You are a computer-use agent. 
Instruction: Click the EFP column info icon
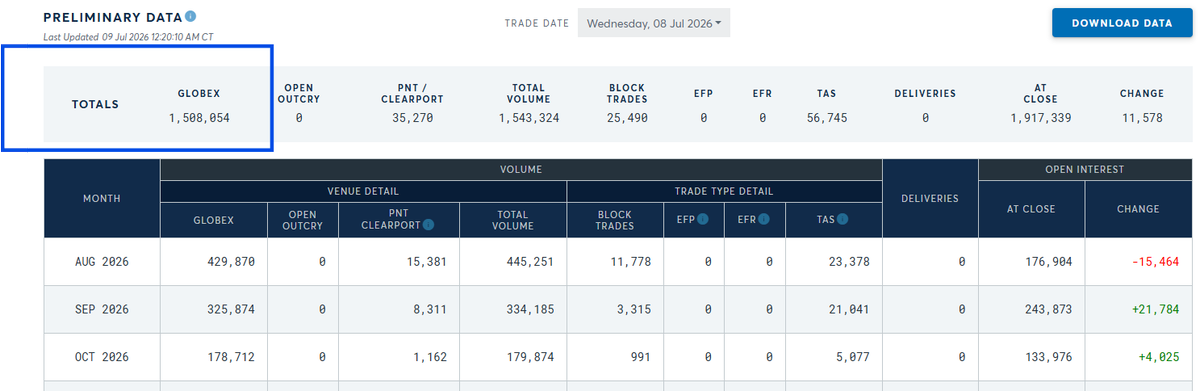point(704,218)
